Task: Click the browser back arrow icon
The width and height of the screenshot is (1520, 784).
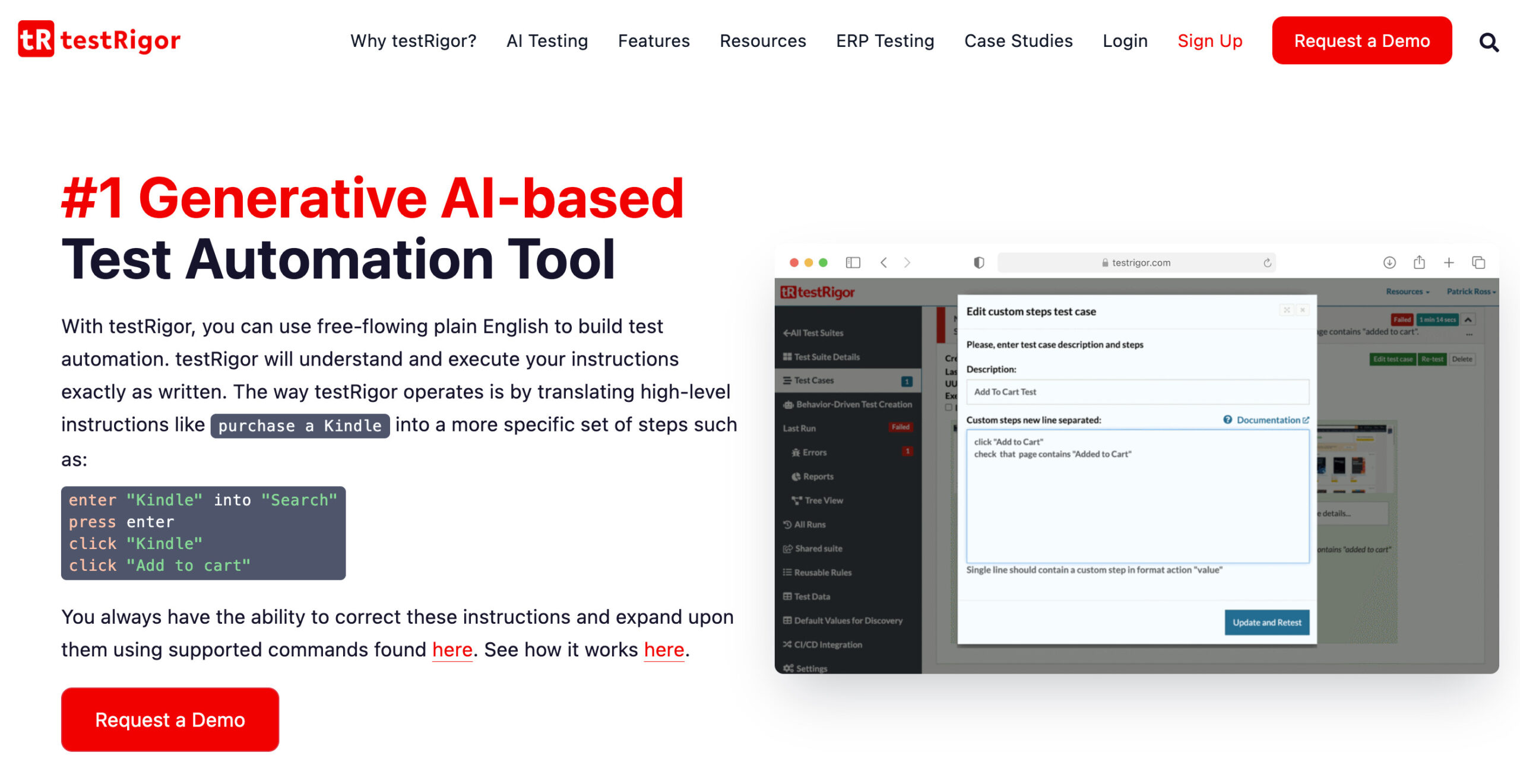Action: click(883, 262)
